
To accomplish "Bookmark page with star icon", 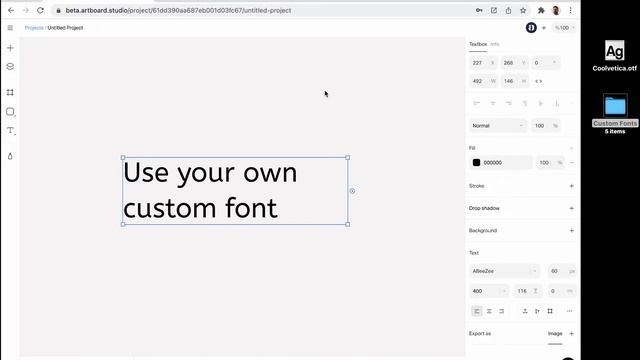I will (x=523, y=10).
